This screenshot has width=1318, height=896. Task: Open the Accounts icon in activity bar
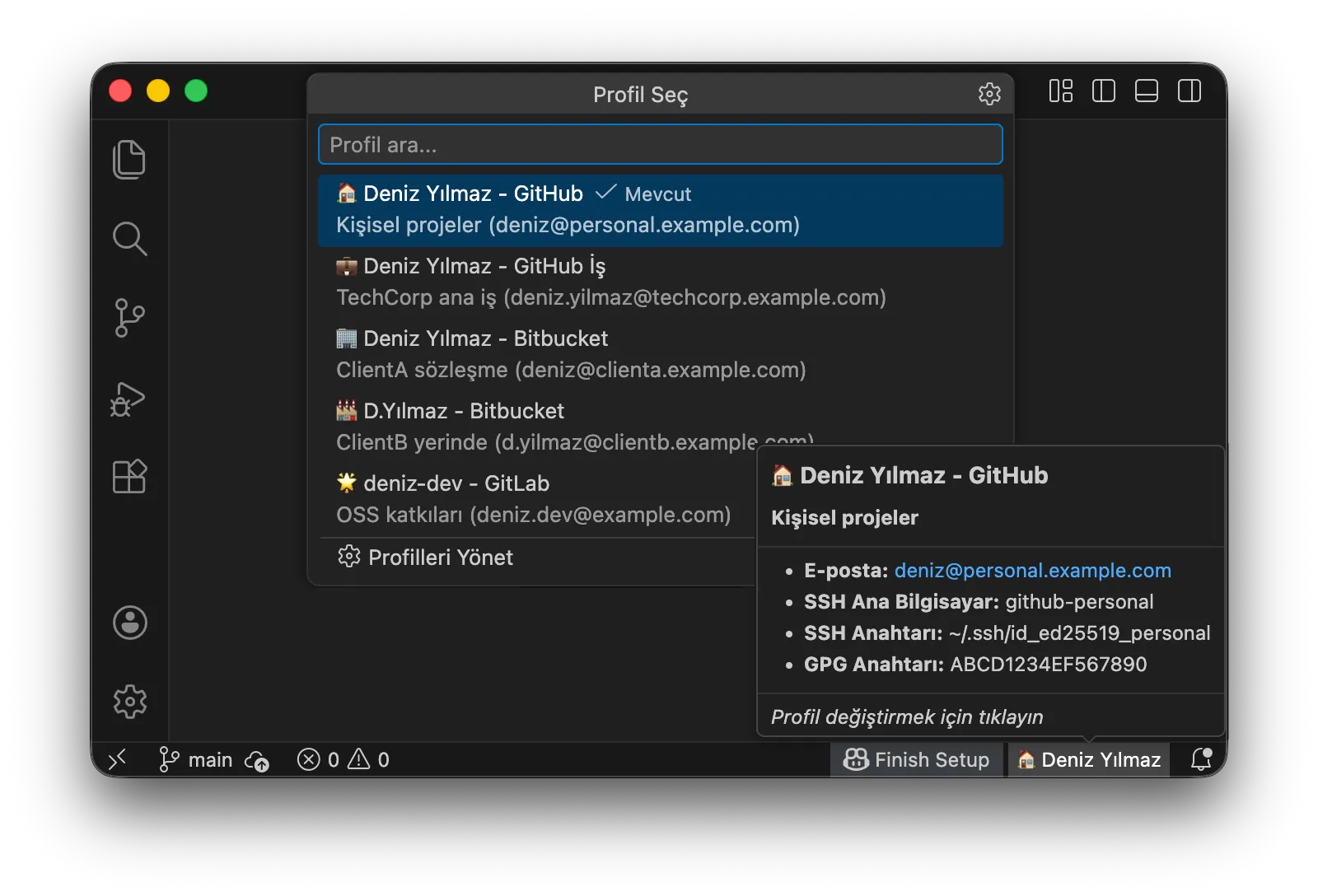pos(129,623)
